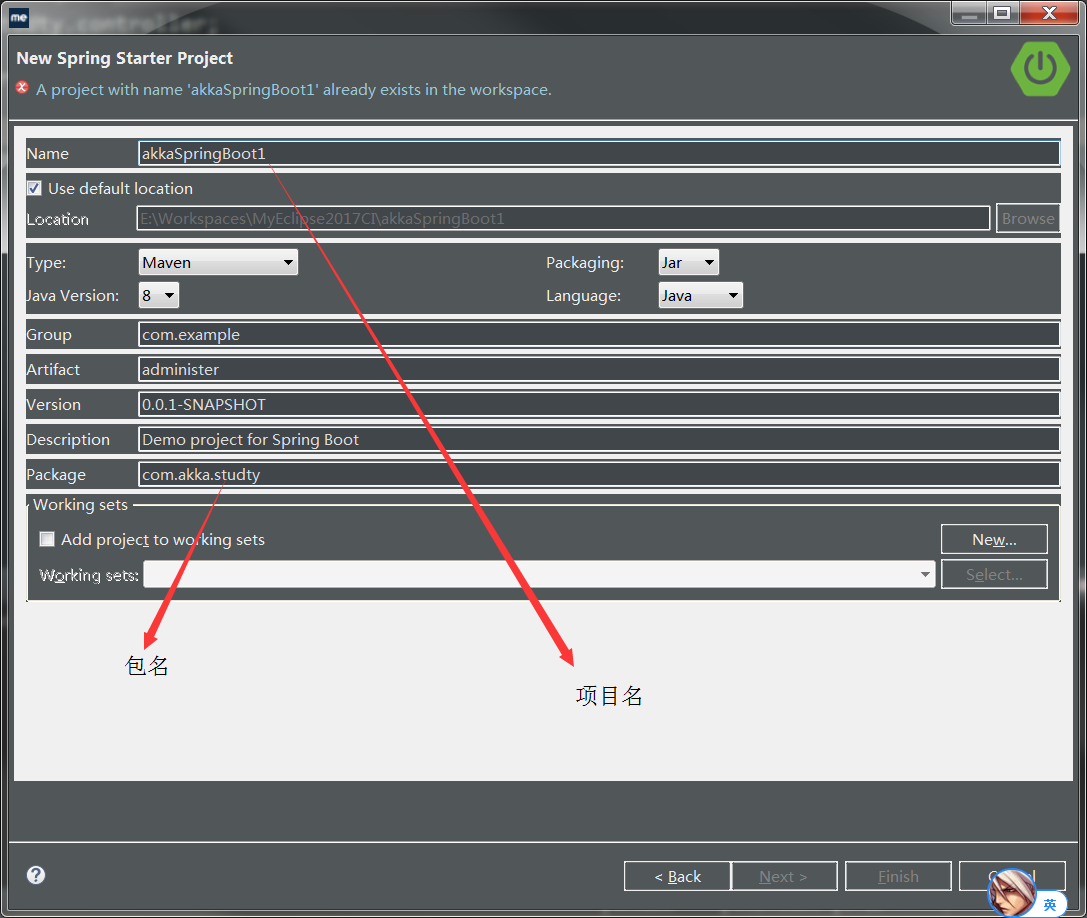Image resolution: width=1087 pixels, height=918 pixels.
Task: Click the 'New Spring Starter Project' heading
Action: pyautogui.click(x=125, y=58)
